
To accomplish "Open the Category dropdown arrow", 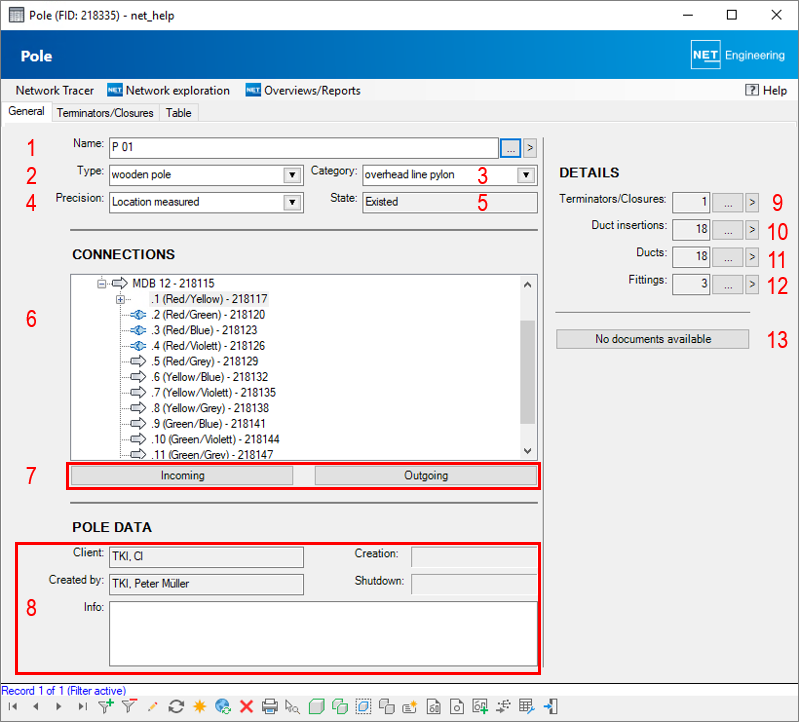I will [x=525, y=175].
